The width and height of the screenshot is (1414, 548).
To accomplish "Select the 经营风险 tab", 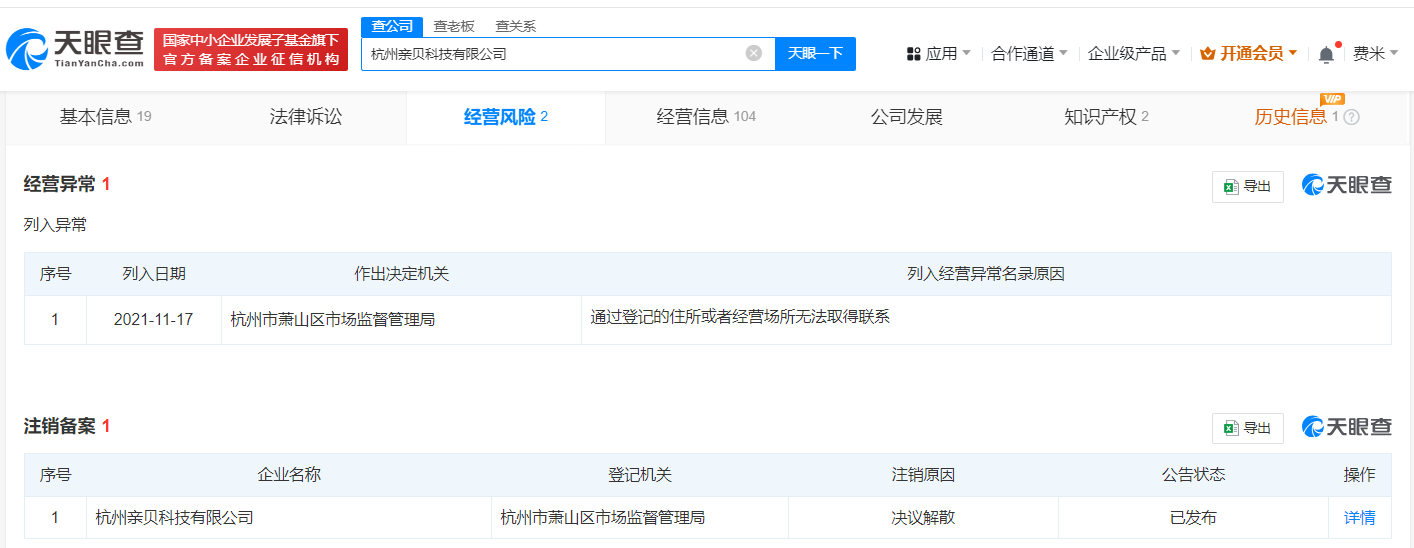I will [506, 117].
